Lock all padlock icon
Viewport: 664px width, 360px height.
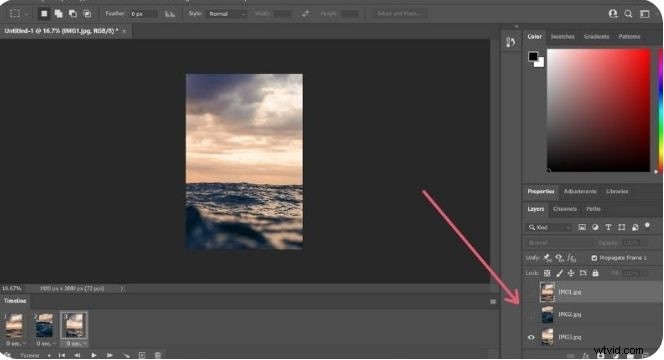click(x=595, y=273)
